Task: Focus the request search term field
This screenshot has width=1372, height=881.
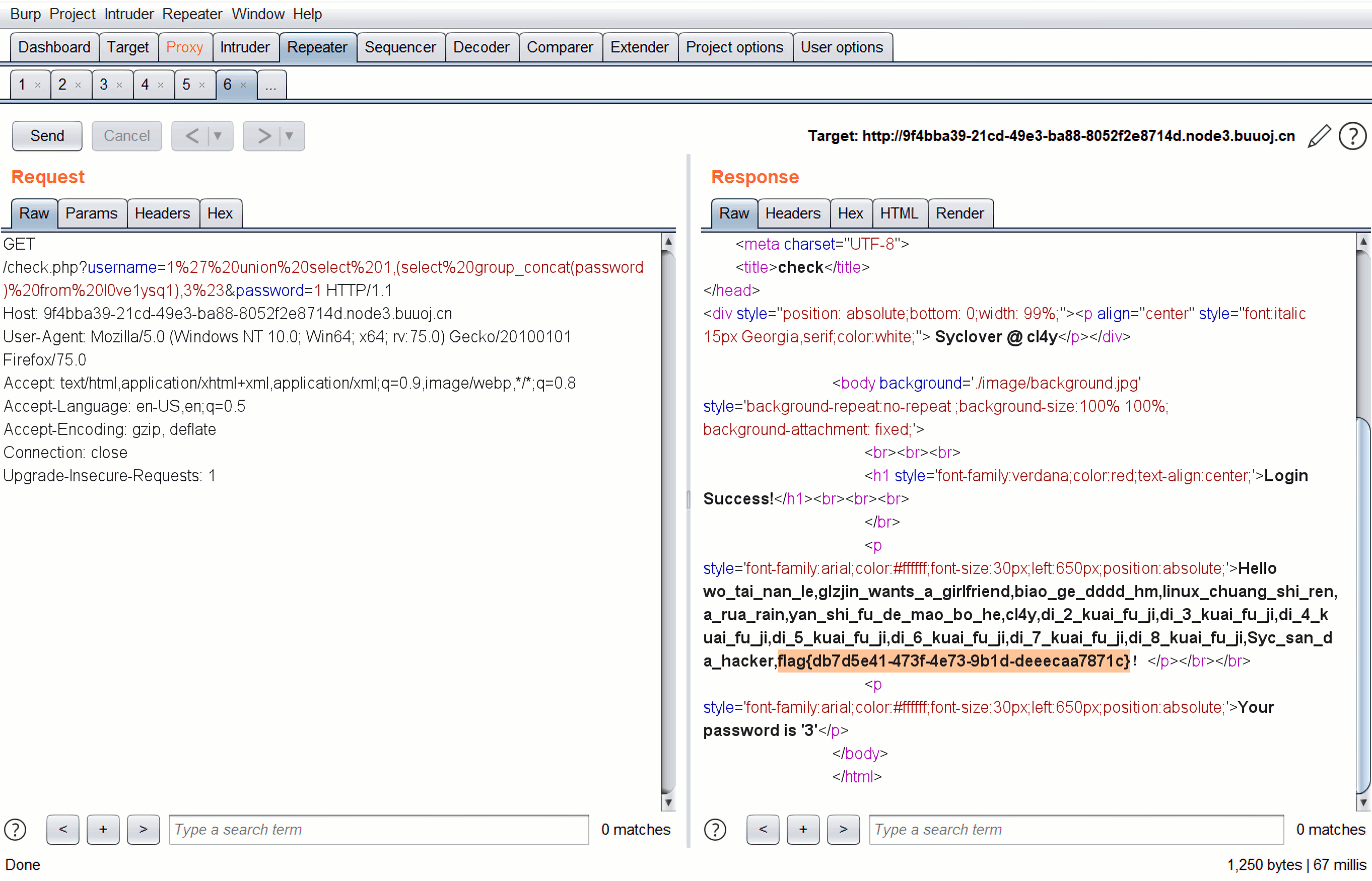Action: [x=379, y=830]
